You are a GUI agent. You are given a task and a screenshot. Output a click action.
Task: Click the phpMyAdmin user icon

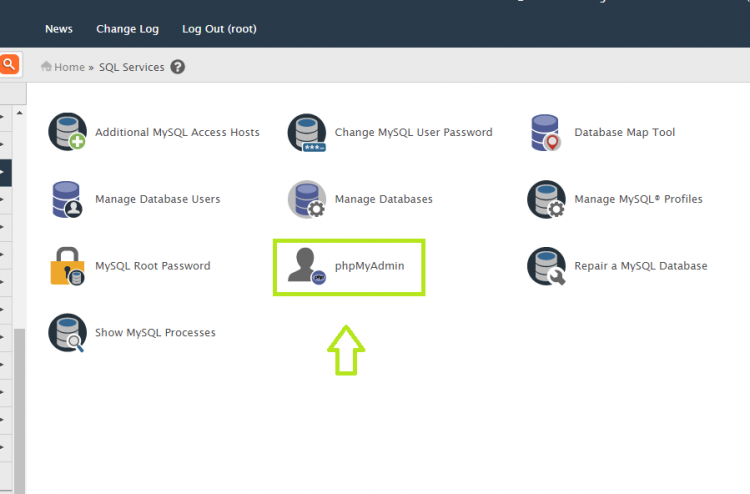(307, 265)
